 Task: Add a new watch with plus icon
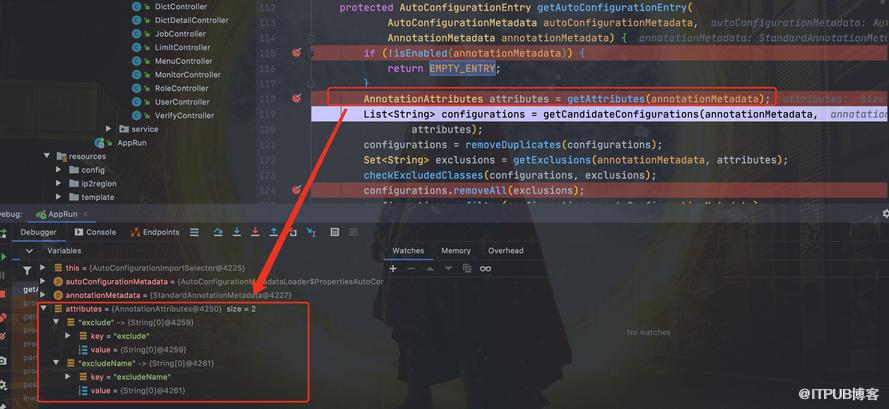coord(393,268)
